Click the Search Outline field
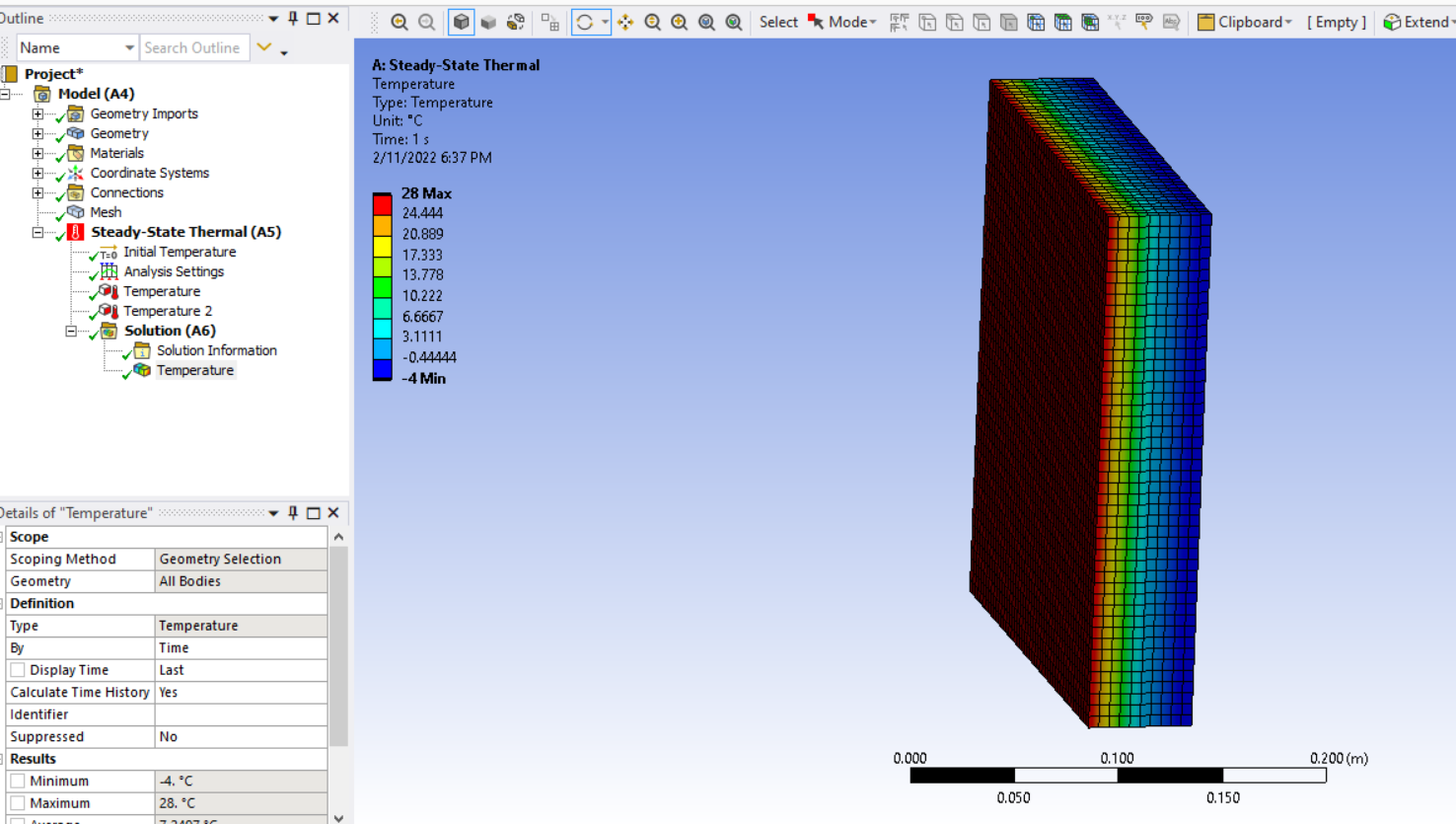1456x824 pixels. (194, 47)
